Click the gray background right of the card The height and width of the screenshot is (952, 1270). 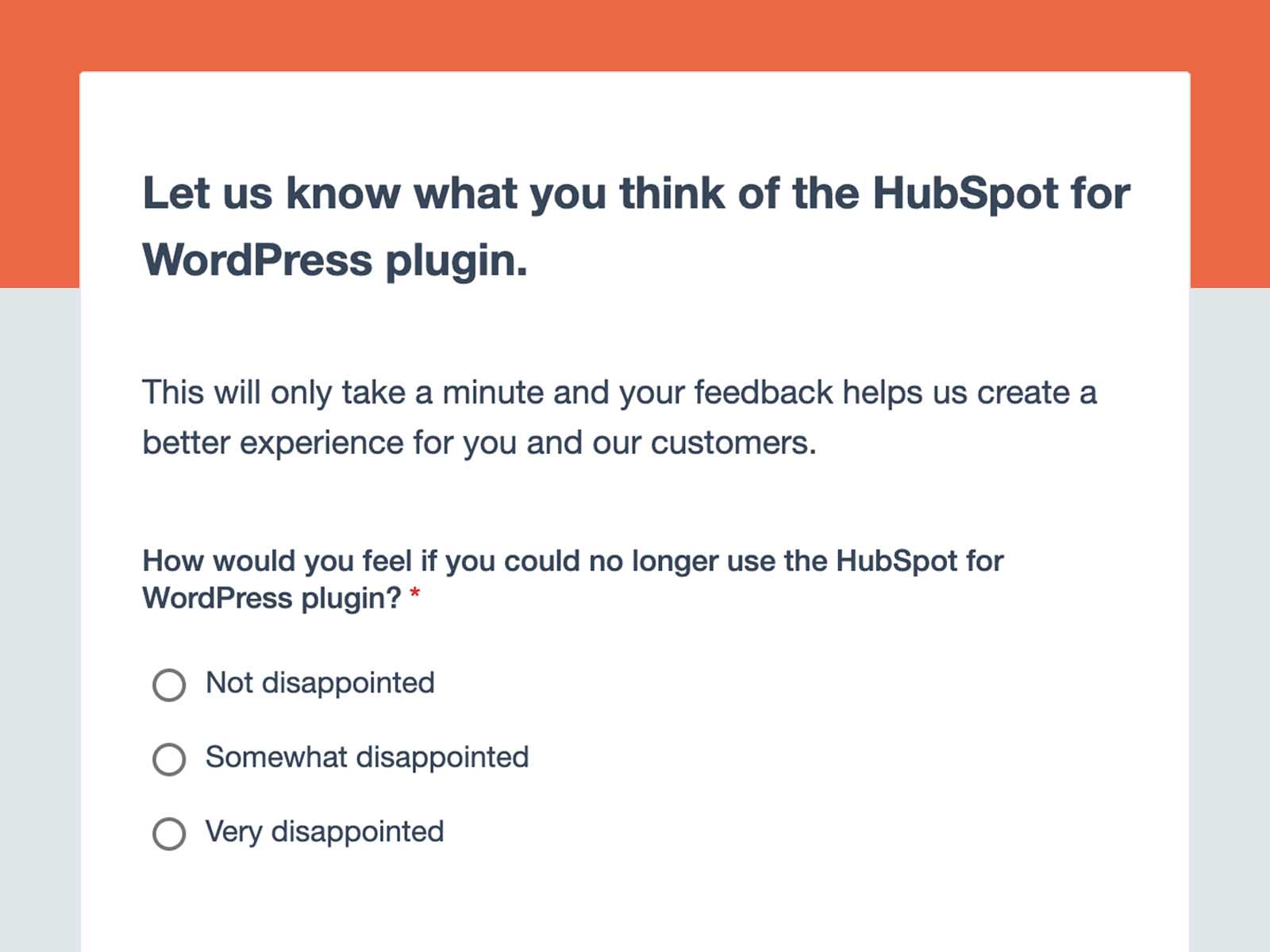(1230, 619)
